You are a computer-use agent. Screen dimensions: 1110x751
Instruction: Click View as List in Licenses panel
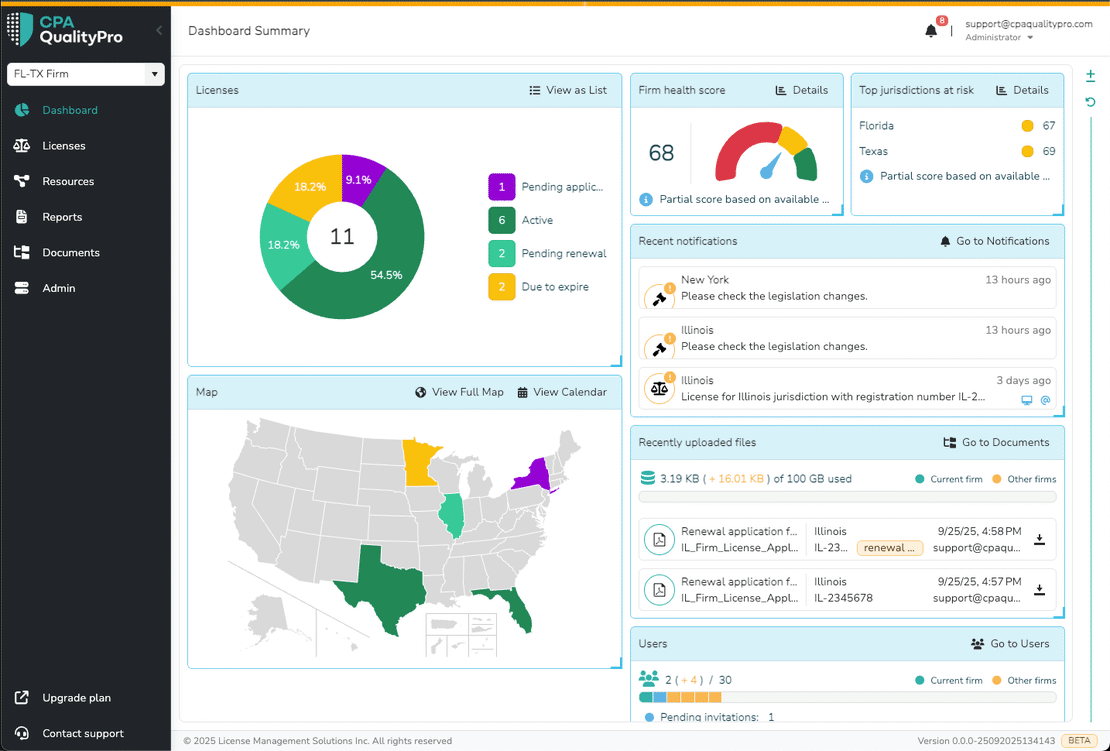567,90
